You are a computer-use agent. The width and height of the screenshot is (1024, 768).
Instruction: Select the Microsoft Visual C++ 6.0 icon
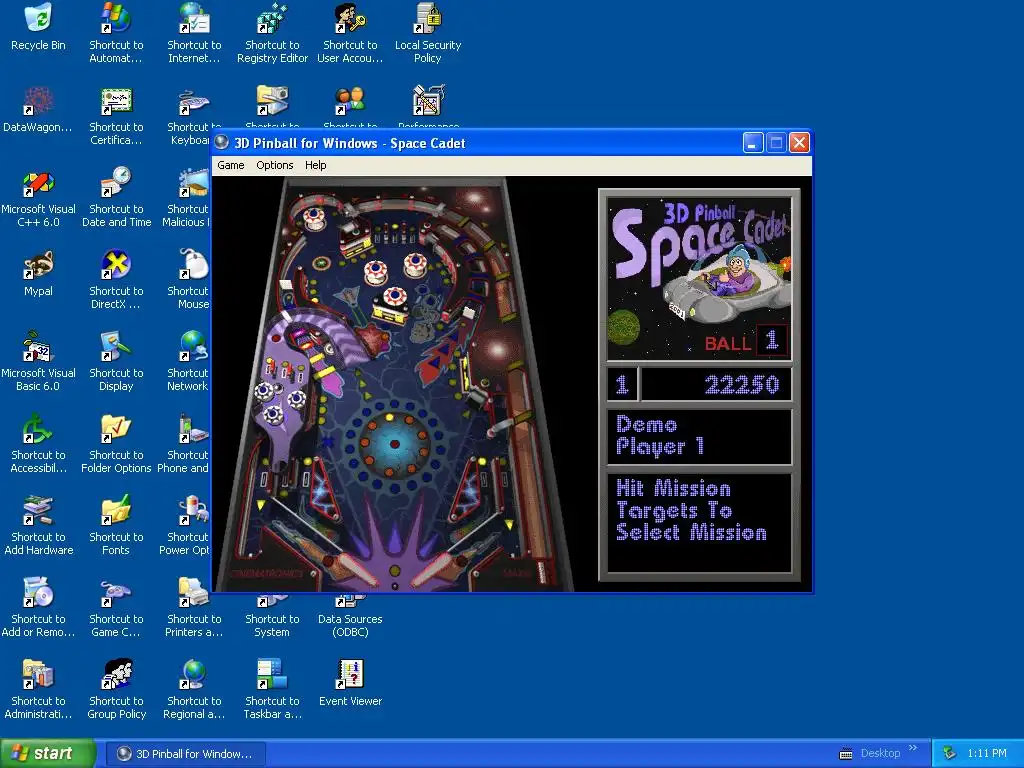point(38,198)
